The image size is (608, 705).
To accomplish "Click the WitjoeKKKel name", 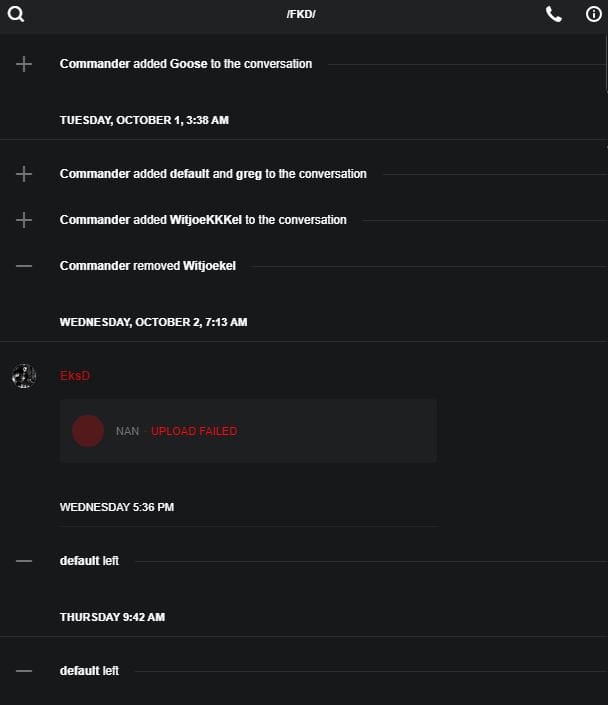I will (x=208, y=220).
